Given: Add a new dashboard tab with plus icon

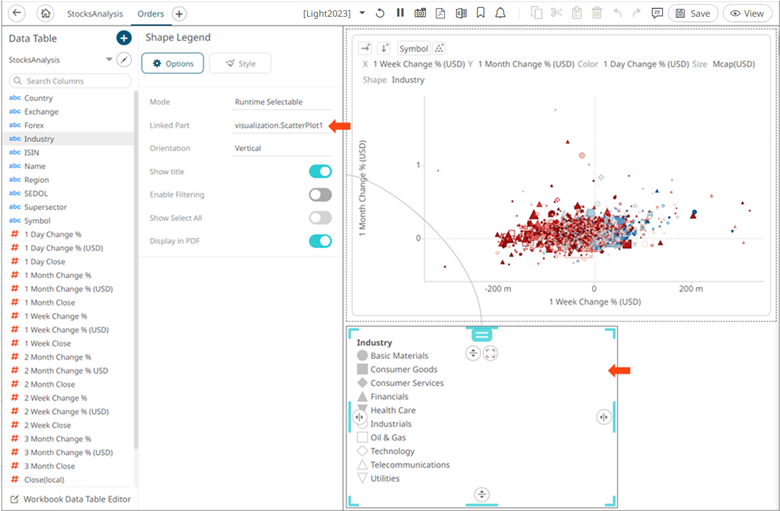Looking at the screenshot, I should (x=179, y=14).
